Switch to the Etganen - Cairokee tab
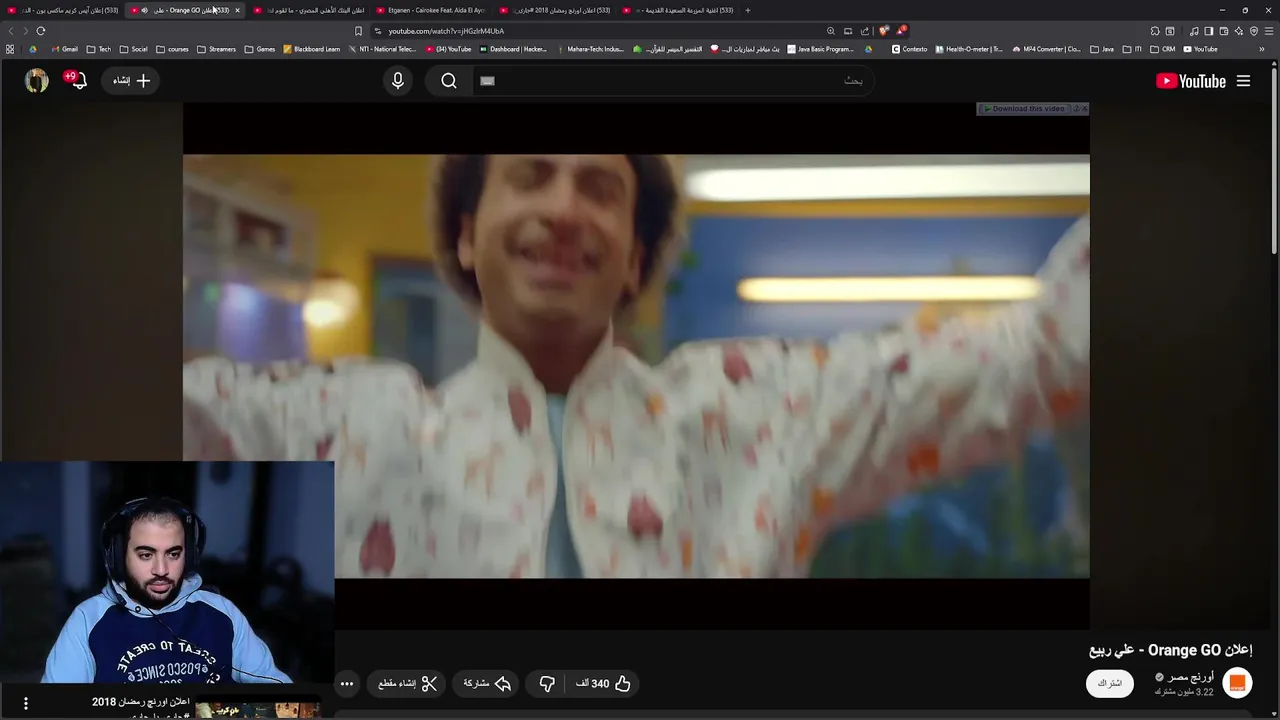 click(430, 10)
